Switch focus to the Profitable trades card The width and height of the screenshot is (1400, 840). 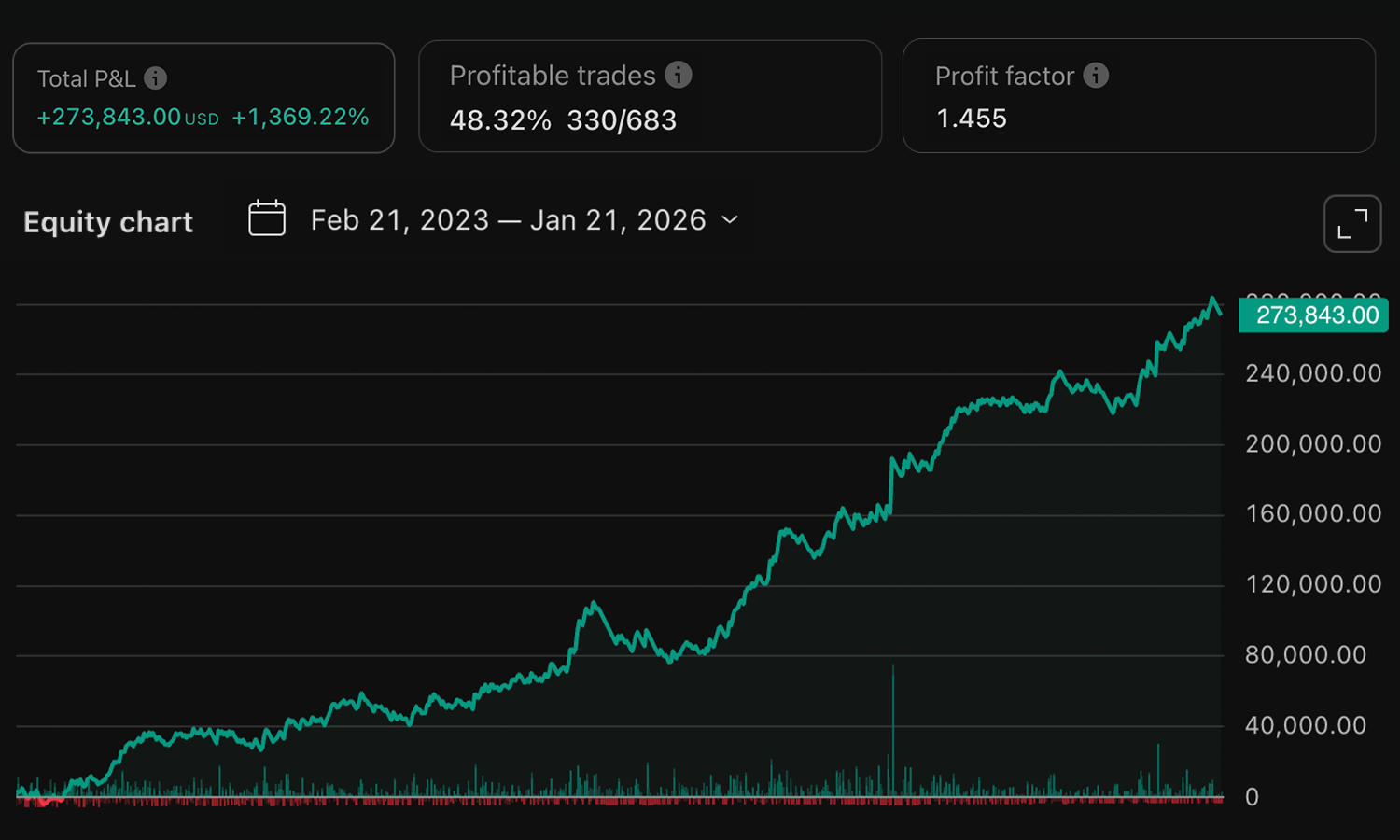[651, 96]
